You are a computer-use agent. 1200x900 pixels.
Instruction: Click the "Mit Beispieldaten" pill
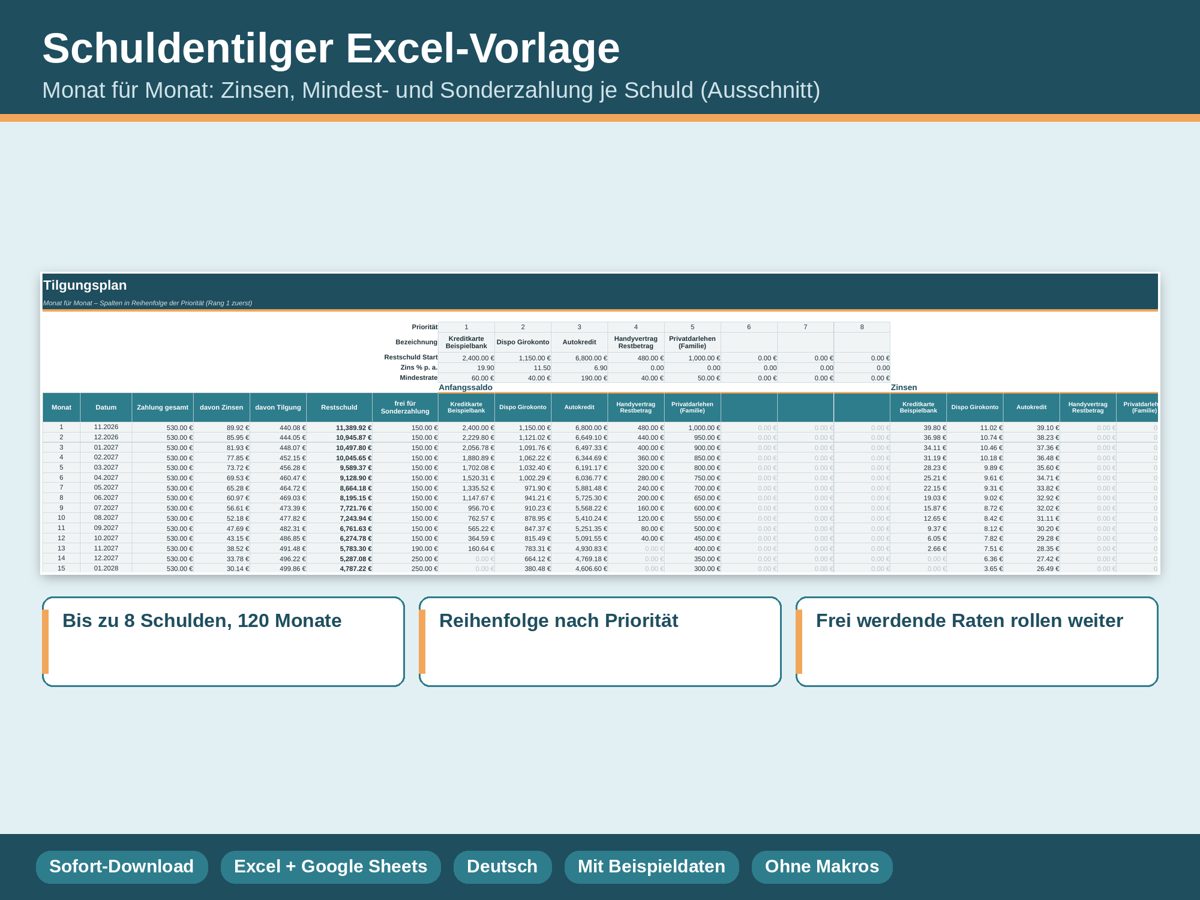(x=652, y=867)
